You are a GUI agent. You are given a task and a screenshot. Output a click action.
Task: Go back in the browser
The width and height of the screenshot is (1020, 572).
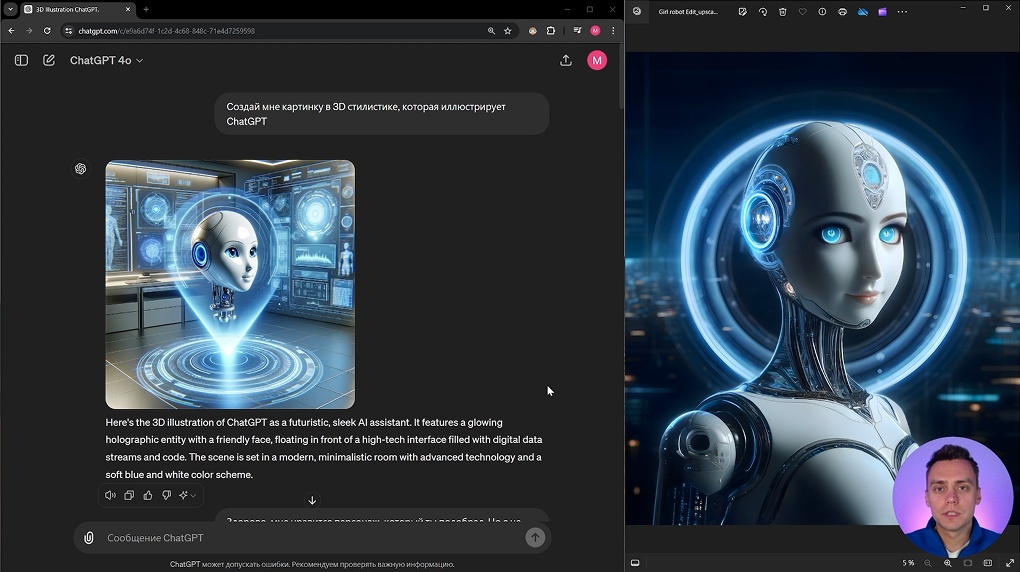[12, 31]
